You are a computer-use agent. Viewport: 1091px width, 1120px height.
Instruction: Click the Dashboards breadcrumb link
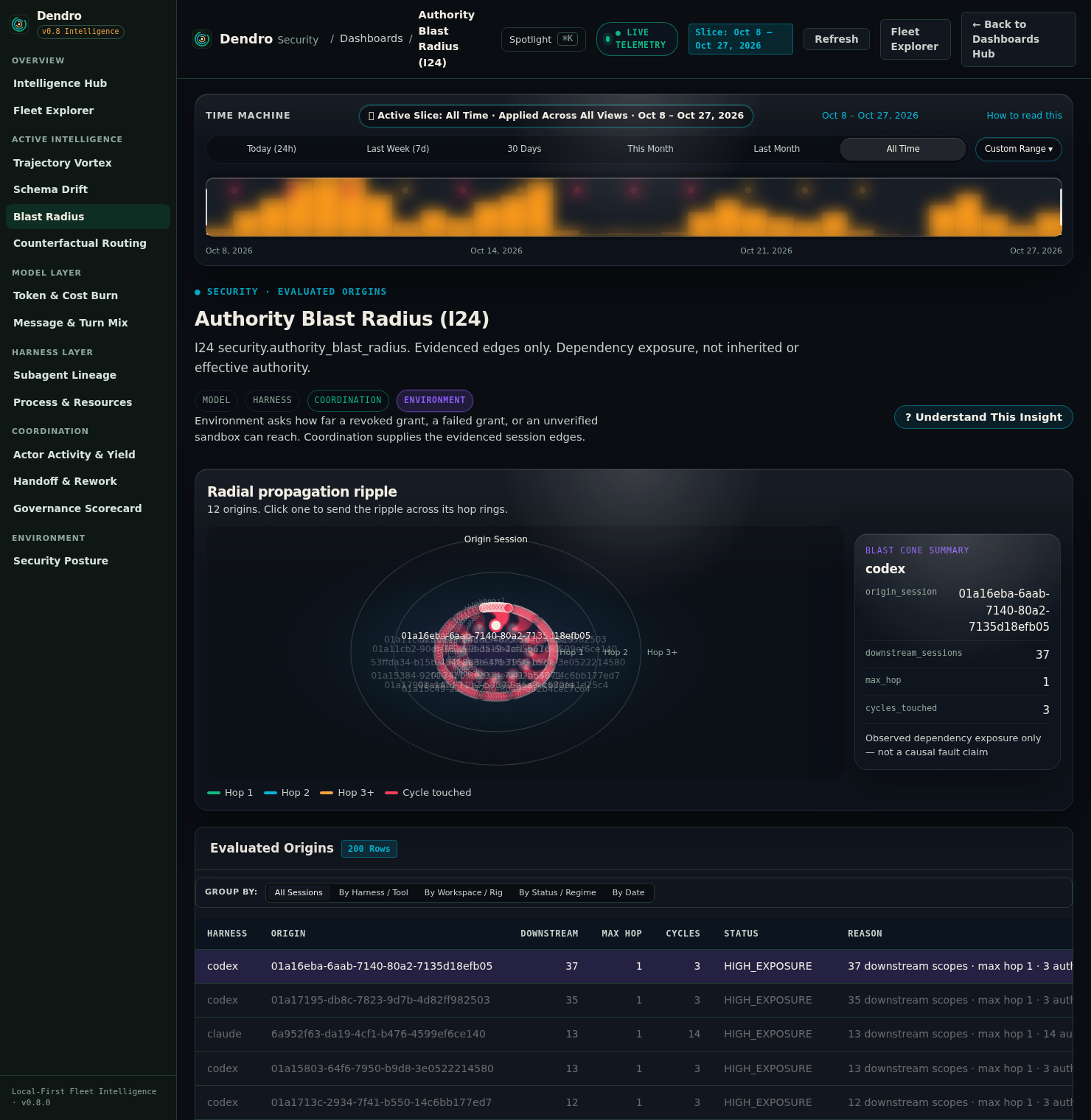(372, 38)
